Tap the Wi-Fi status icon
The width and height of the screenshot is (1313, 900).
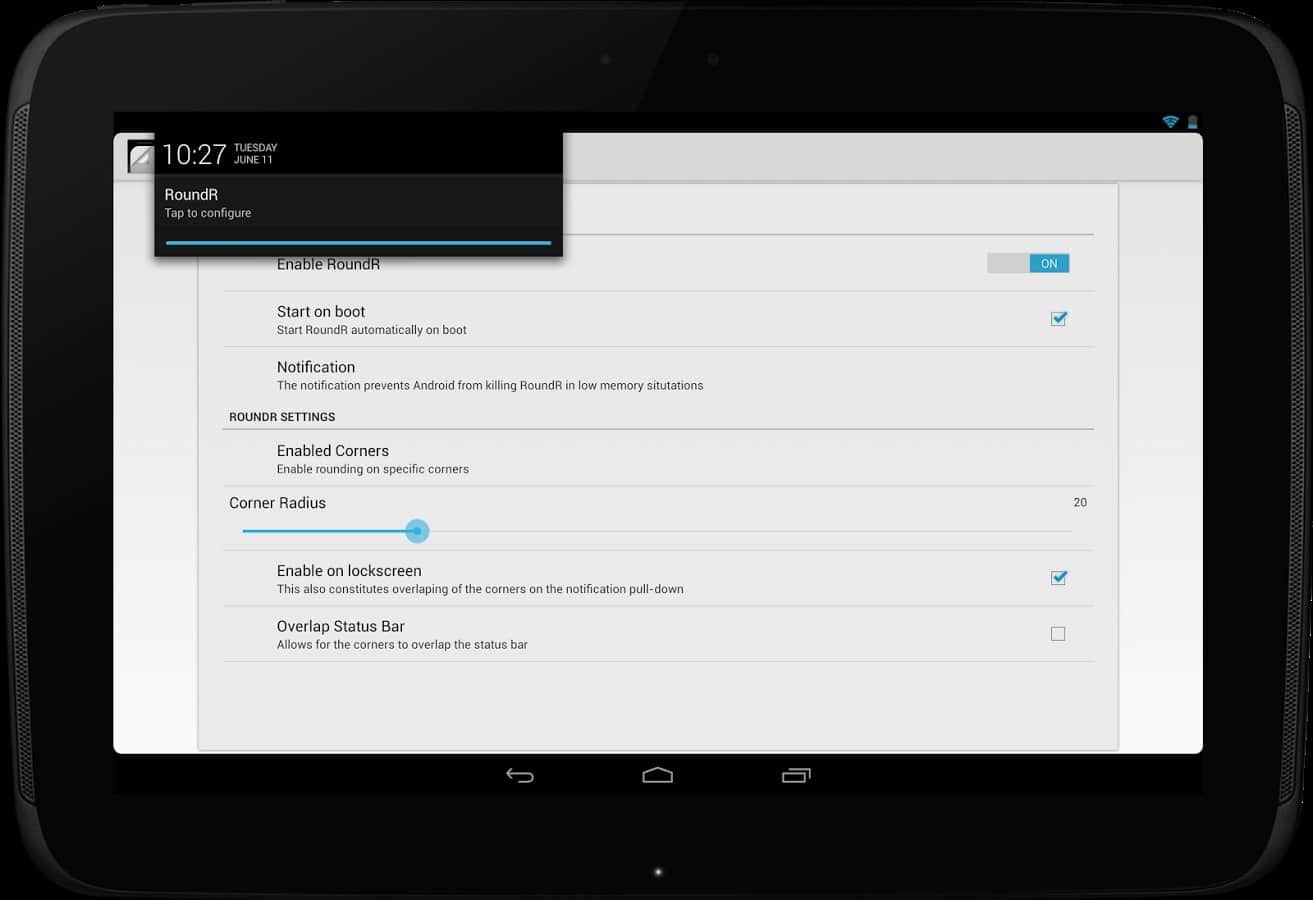(1169, 122)
